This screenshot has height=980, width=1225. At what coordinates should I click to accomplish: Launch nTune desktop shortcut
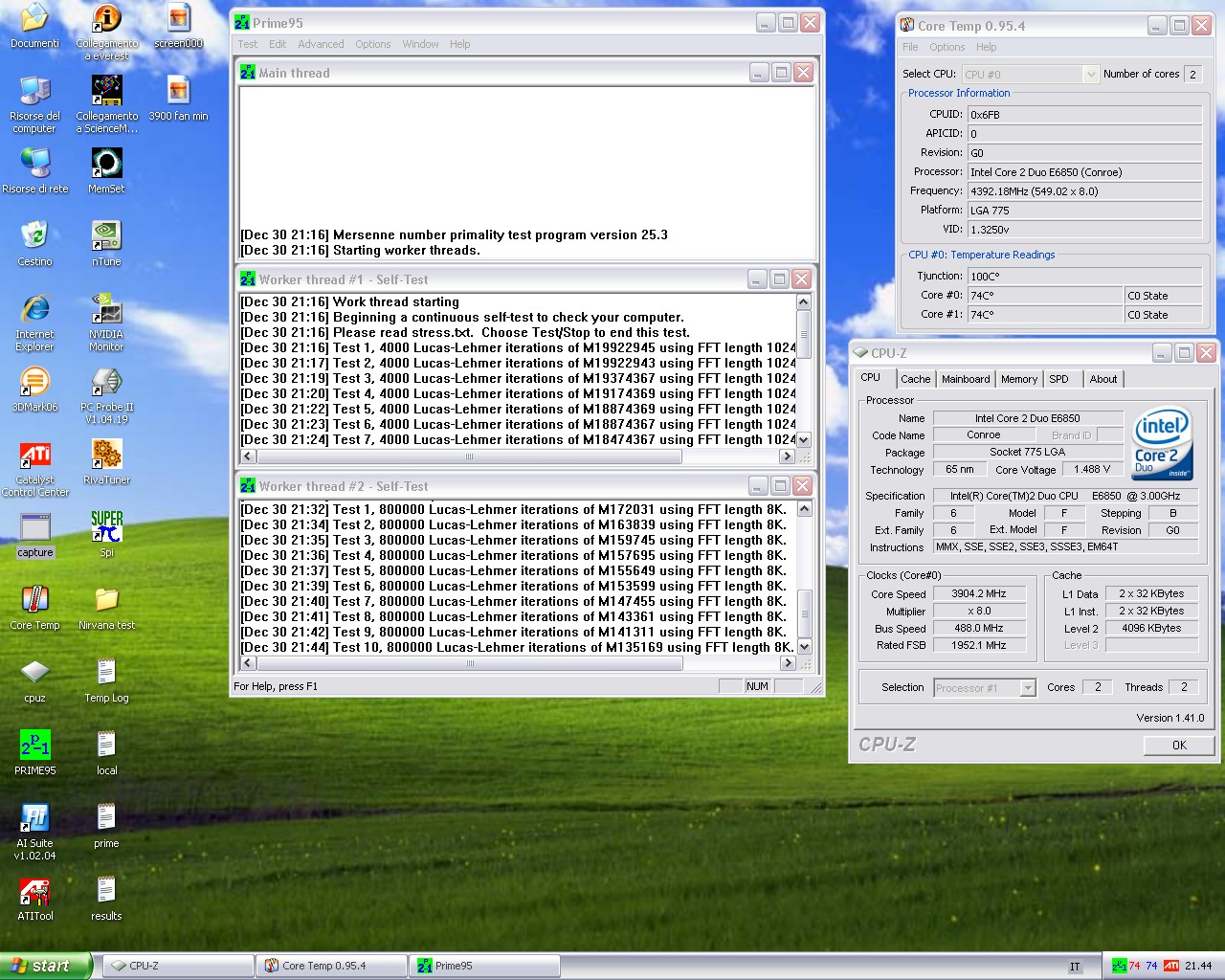[106, 244]
